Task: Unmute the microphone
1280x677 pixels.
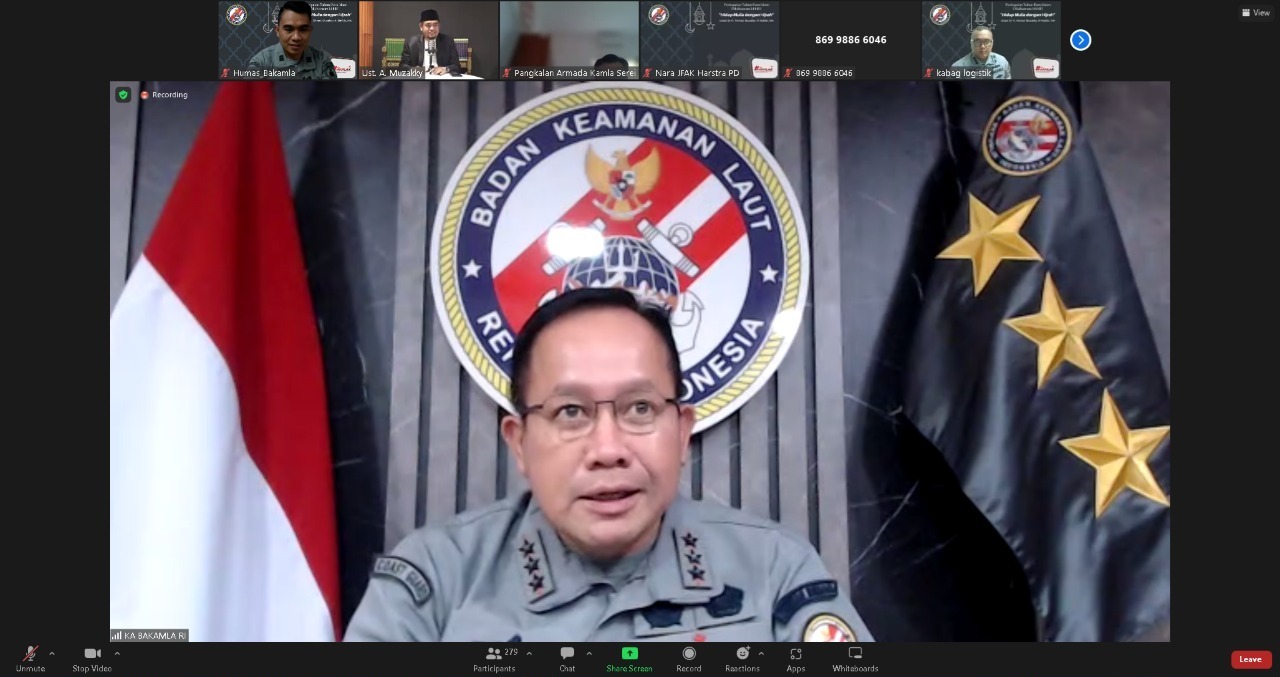Action: [30, 658]
